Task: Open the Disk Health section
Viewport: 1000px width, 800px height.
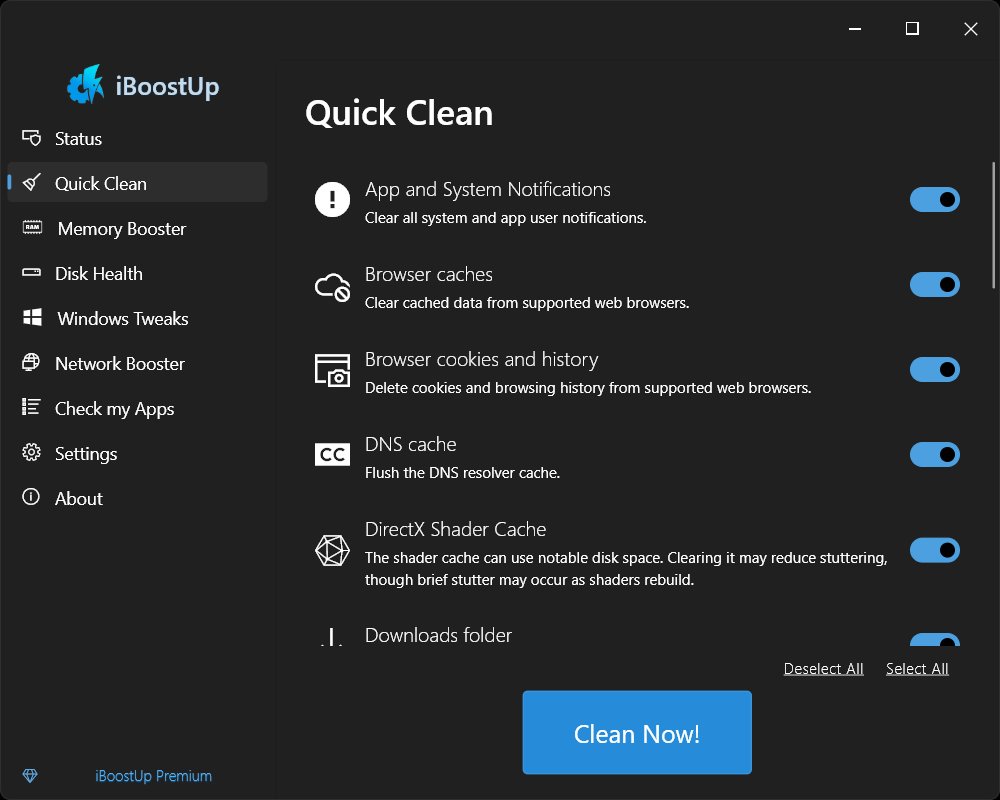Action: coord(137,273)
